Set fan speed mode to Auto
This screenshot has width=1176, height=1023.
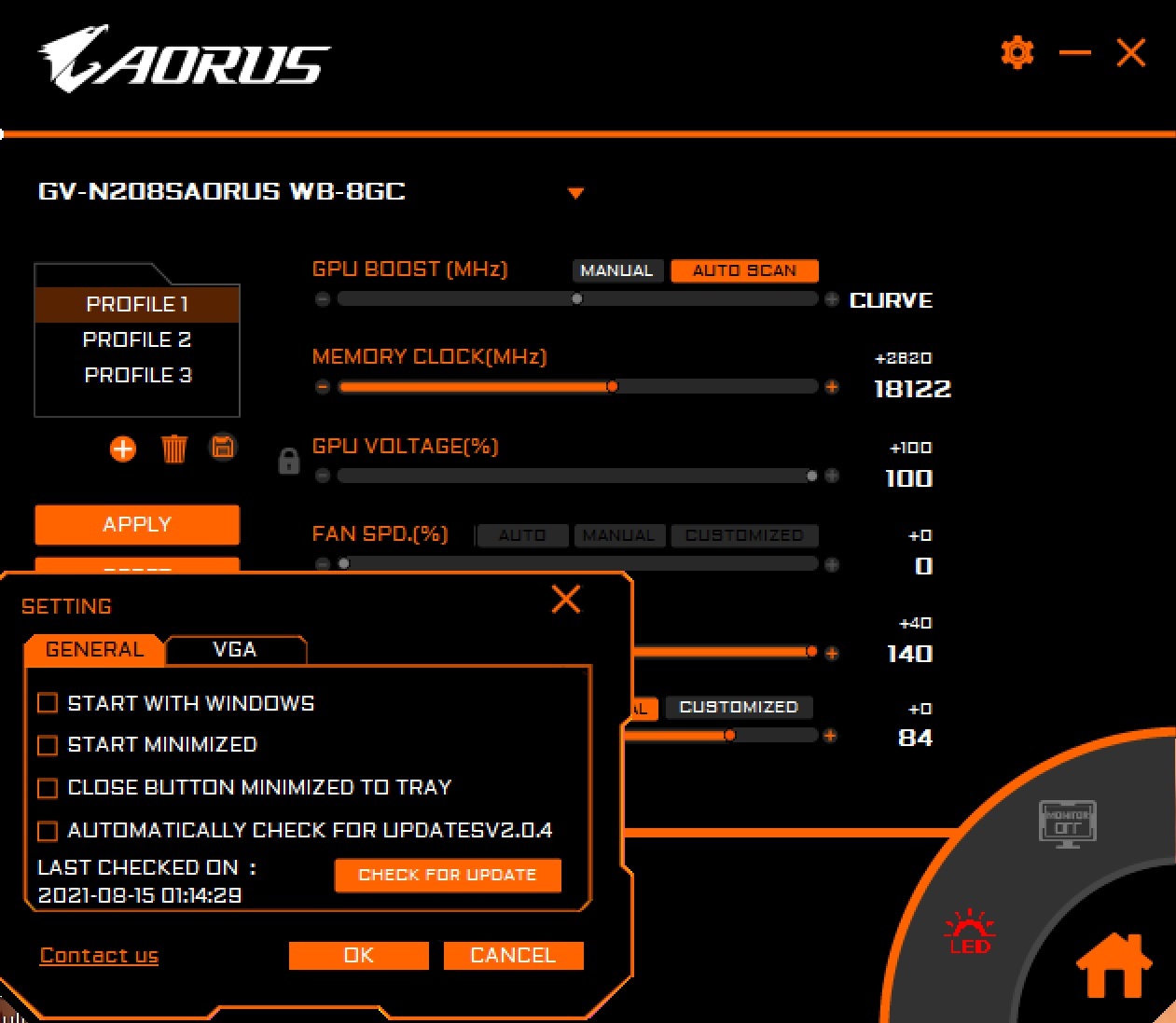[522, 535]
